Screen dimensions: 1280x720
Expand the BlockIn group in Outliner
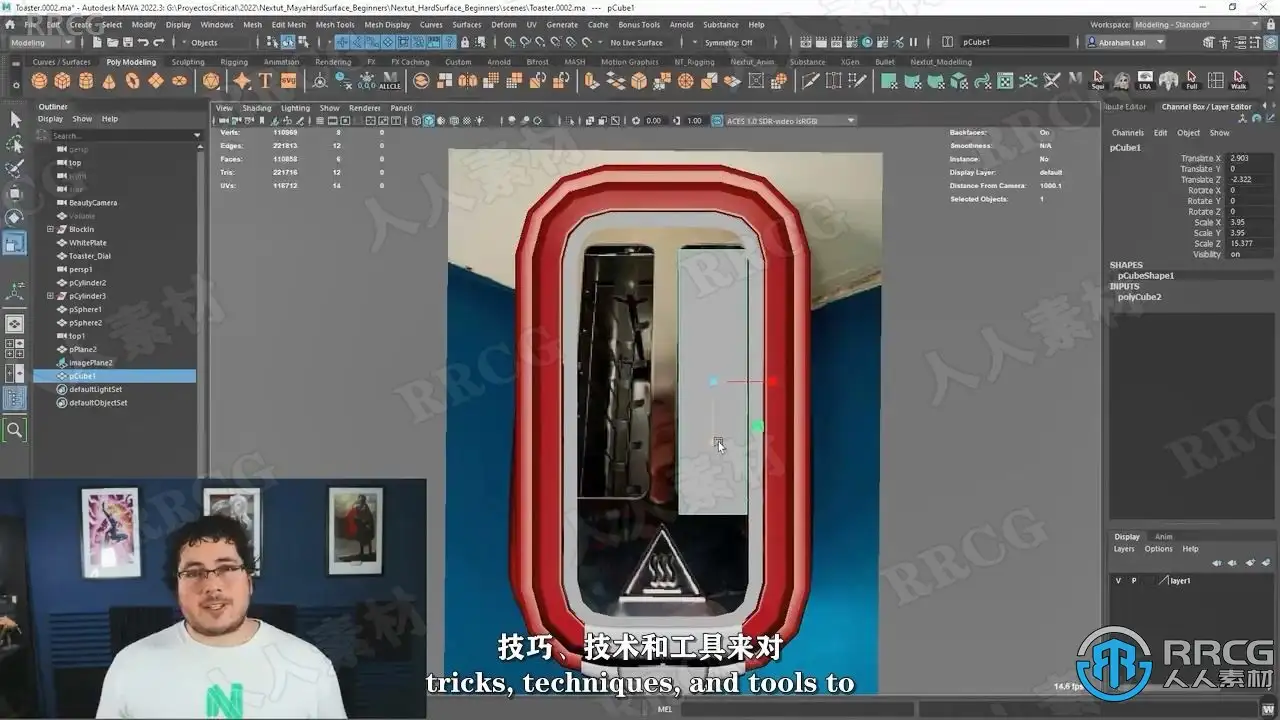pos(50,230)
